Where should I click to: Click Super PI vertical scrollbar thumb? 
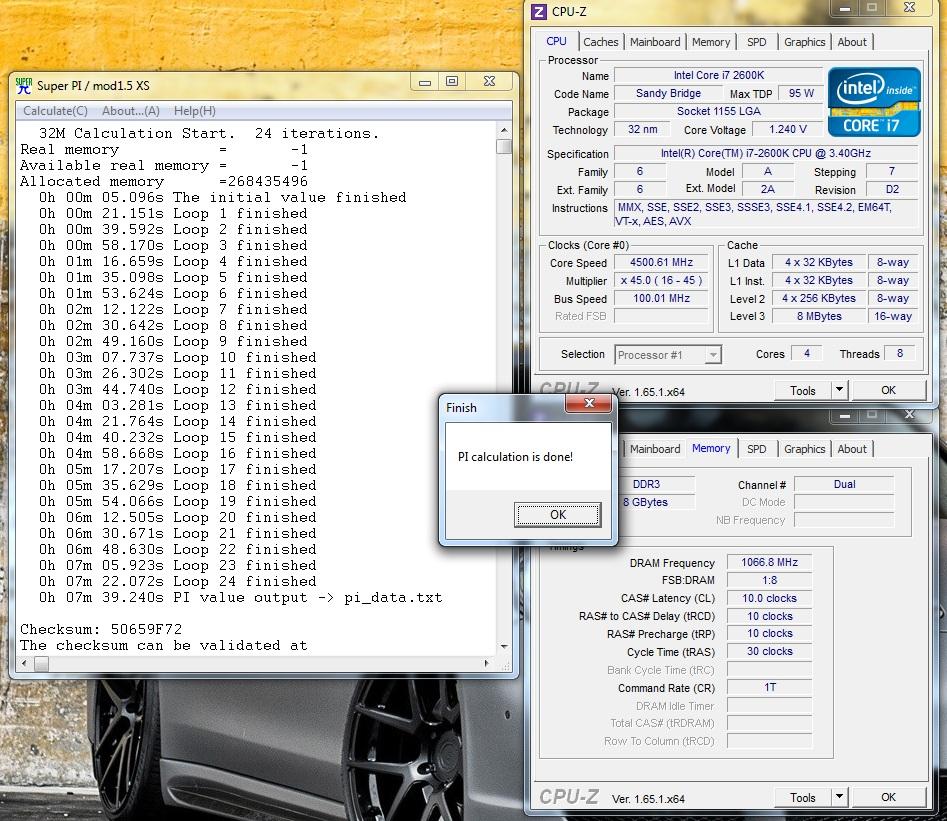pyautogui.click(x=504, y=146)
